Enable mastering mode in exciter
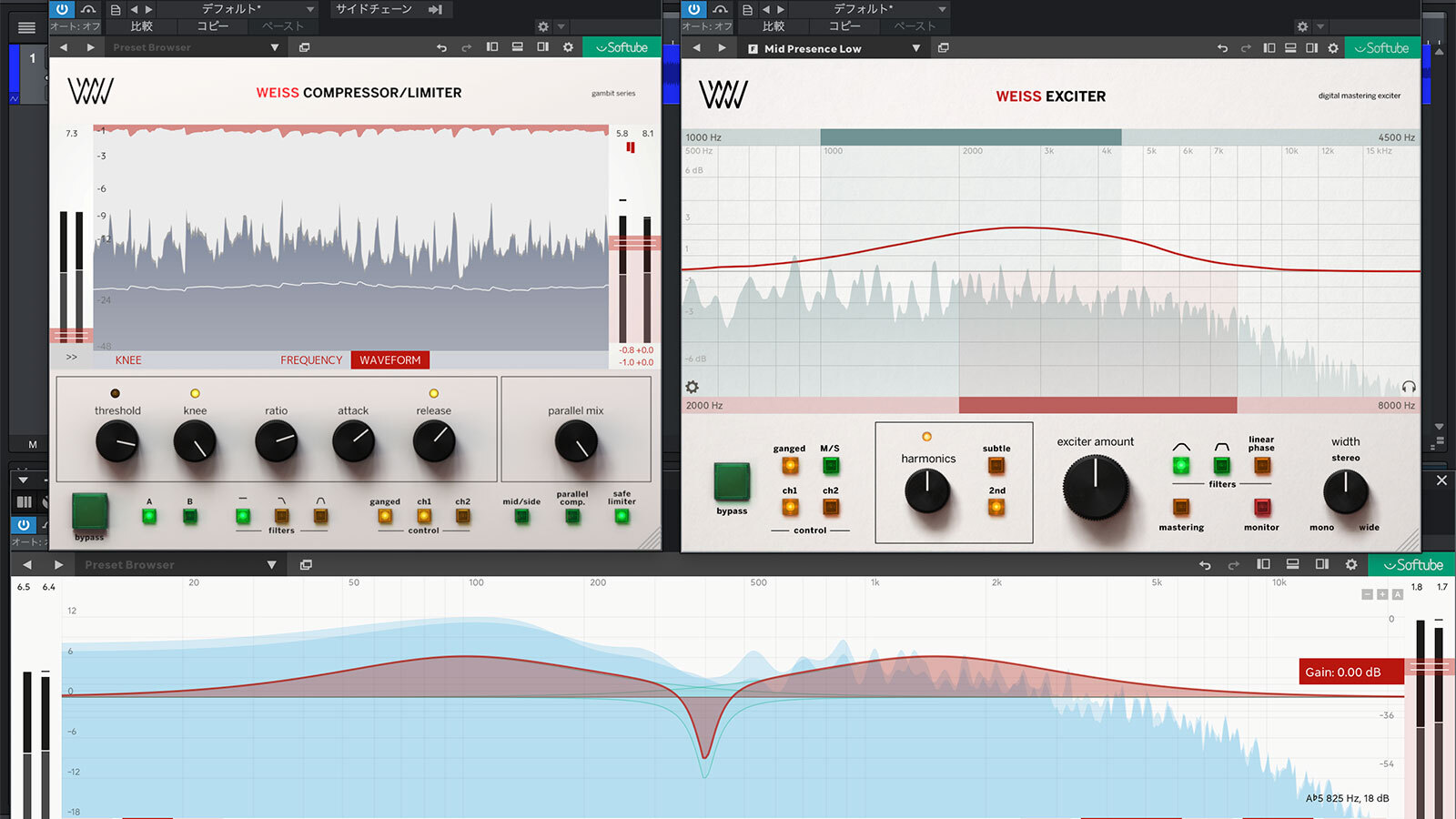Screen dimensions: 1456x819 pos(1181,507)
